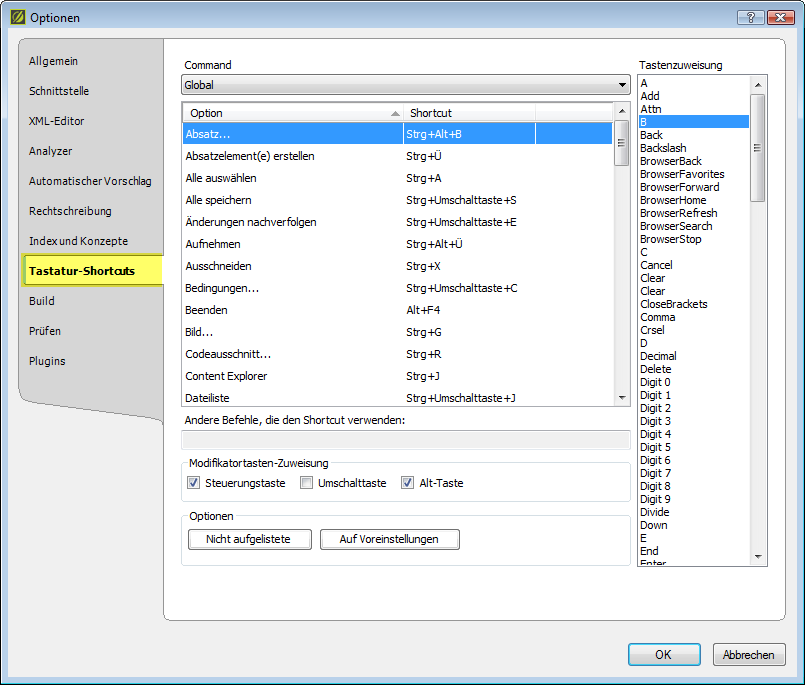805x685 pixels.
Task: Enable the Umschalttaste modifier checkbox
Action: [307, 483]
